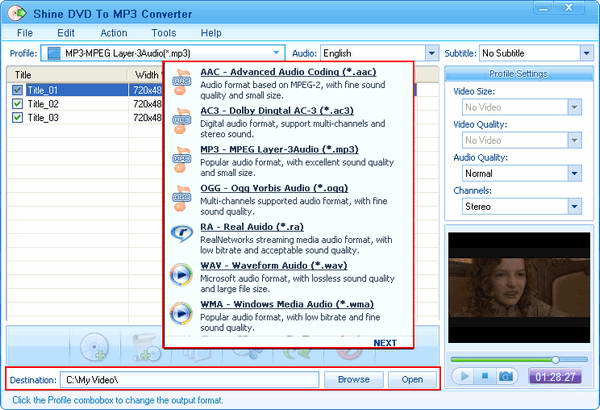
Task: Click the app logo in title bar
Action: [17, 14]
